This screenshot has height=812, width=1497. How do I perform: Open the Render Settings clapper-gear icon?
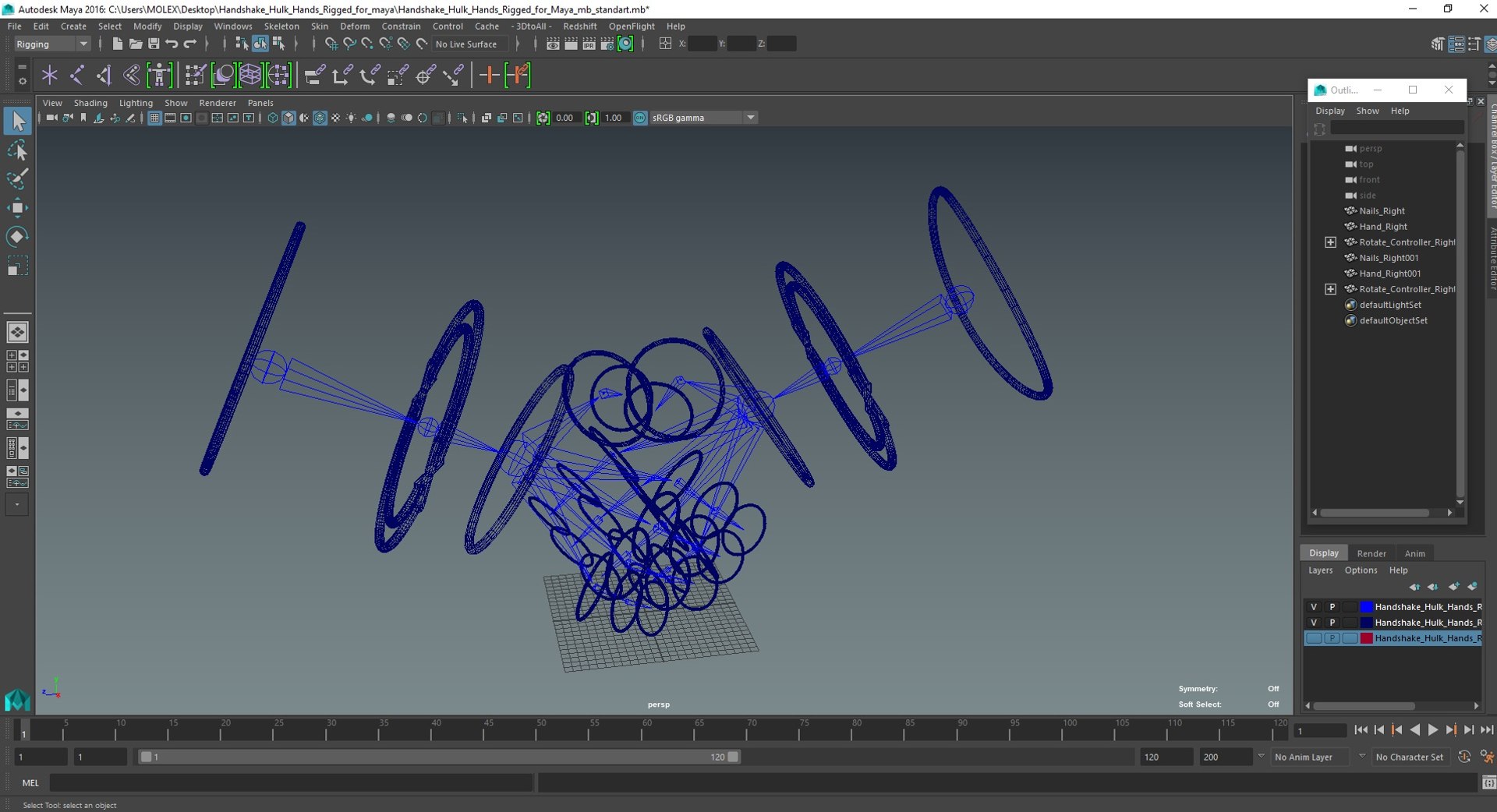(x=607, y=44)
